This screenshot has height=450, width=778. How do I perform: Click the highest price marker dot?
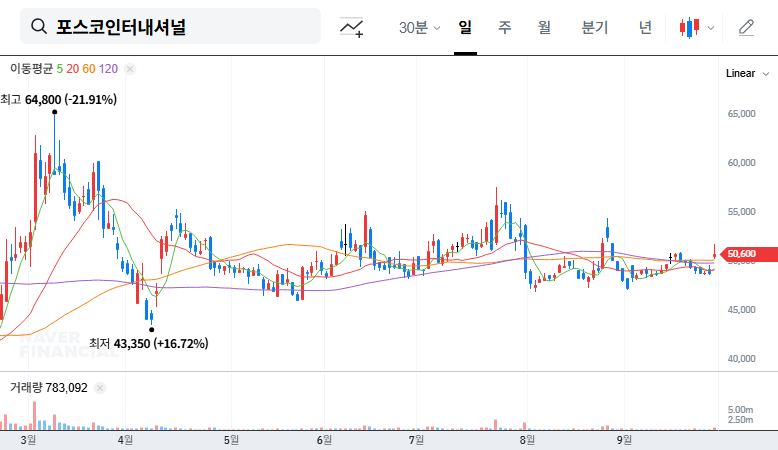[x=55, y=112]
